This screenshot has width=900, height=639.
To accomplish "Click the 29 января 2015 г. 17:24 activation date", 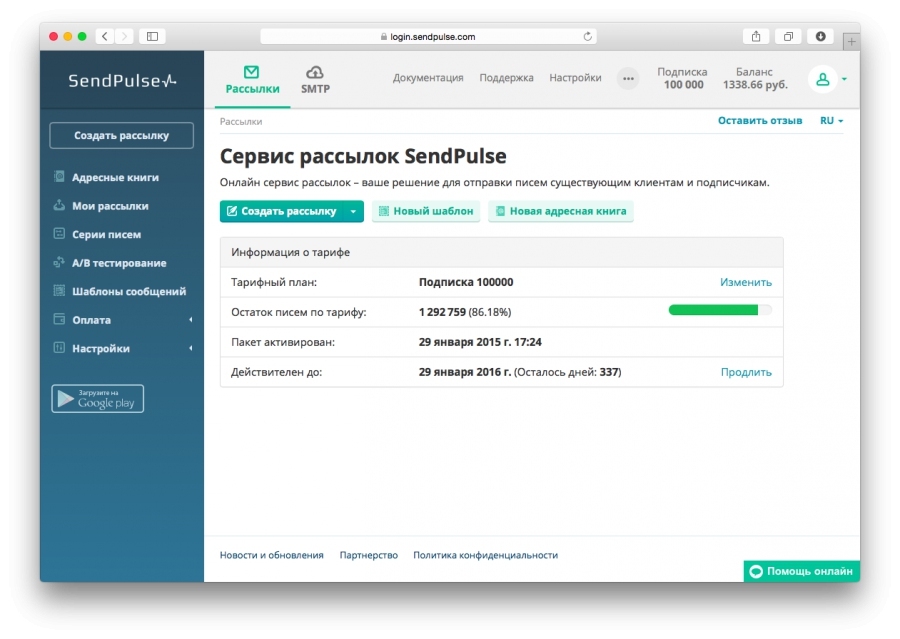I will tap(480, 342).
